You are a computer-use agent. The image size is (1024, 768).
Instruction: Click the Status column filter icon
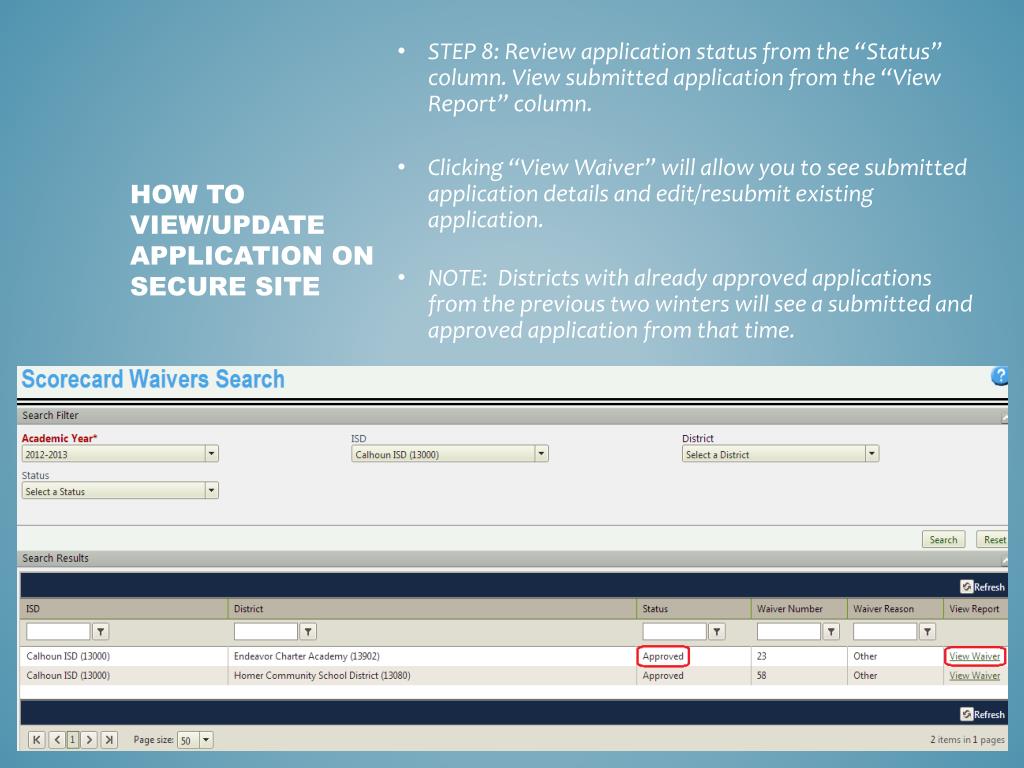tap(717, 631)
